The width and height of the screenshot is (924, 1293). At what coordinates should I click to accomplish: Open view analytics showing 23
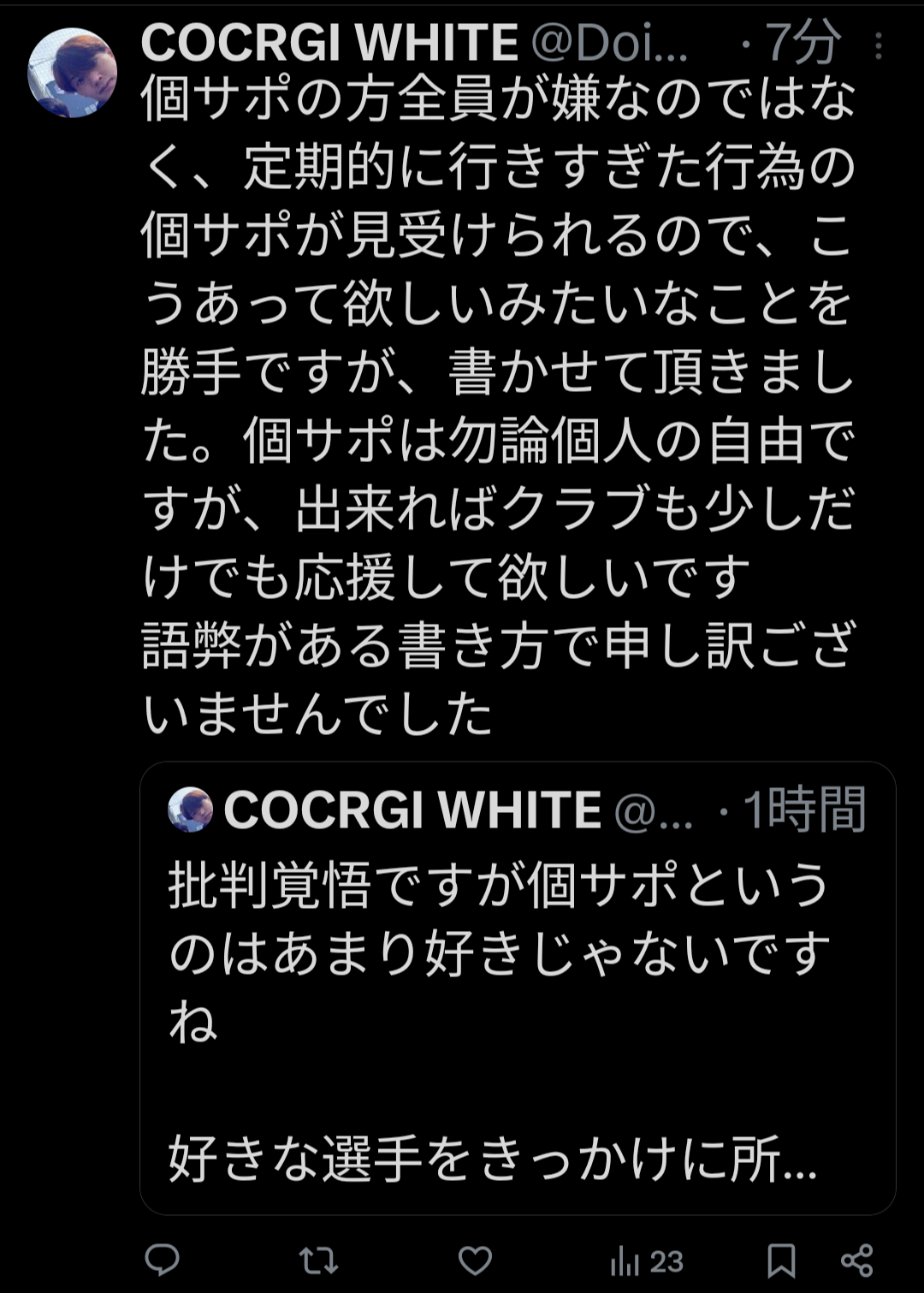(x=647, y=1261)
